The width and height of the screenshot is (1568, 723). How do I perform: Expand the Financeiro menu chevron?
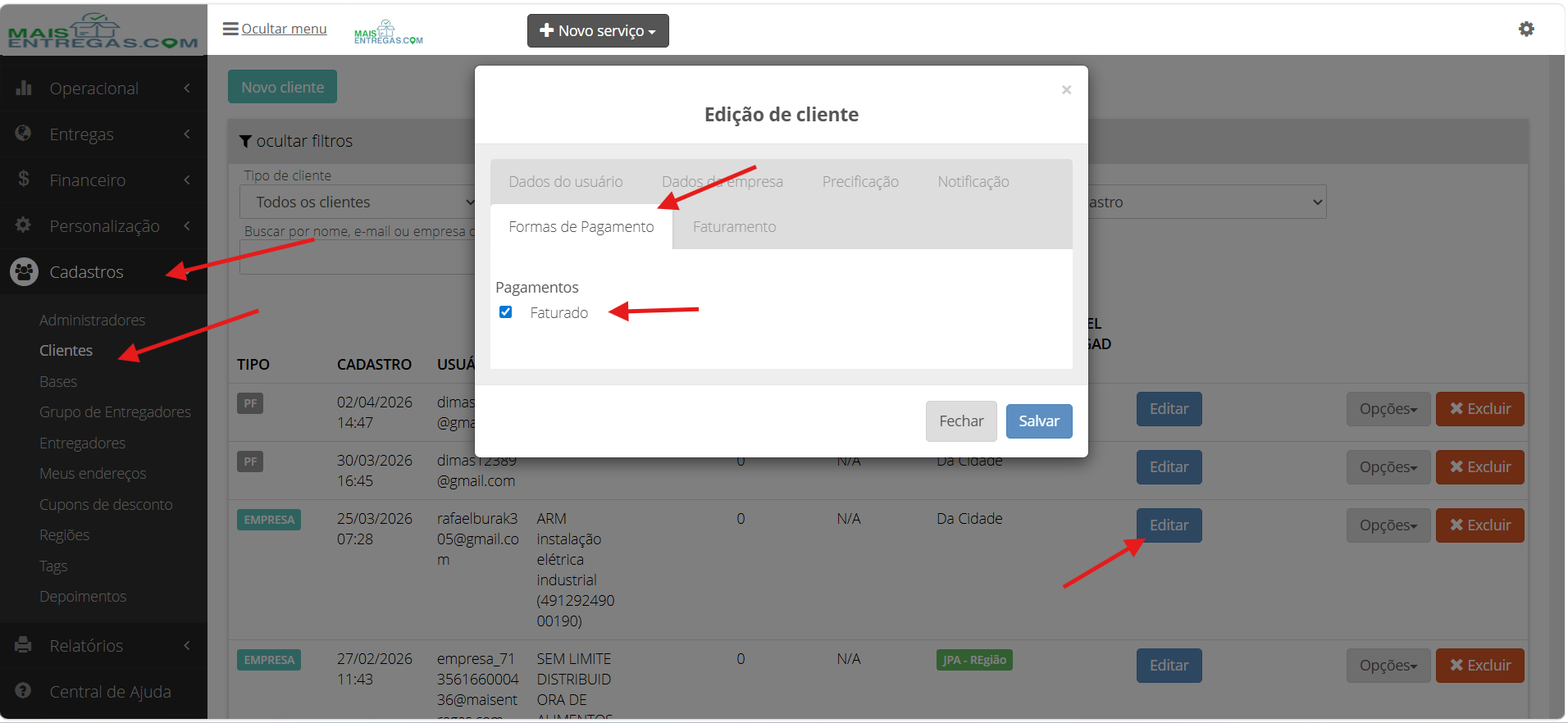coord(187,180)
